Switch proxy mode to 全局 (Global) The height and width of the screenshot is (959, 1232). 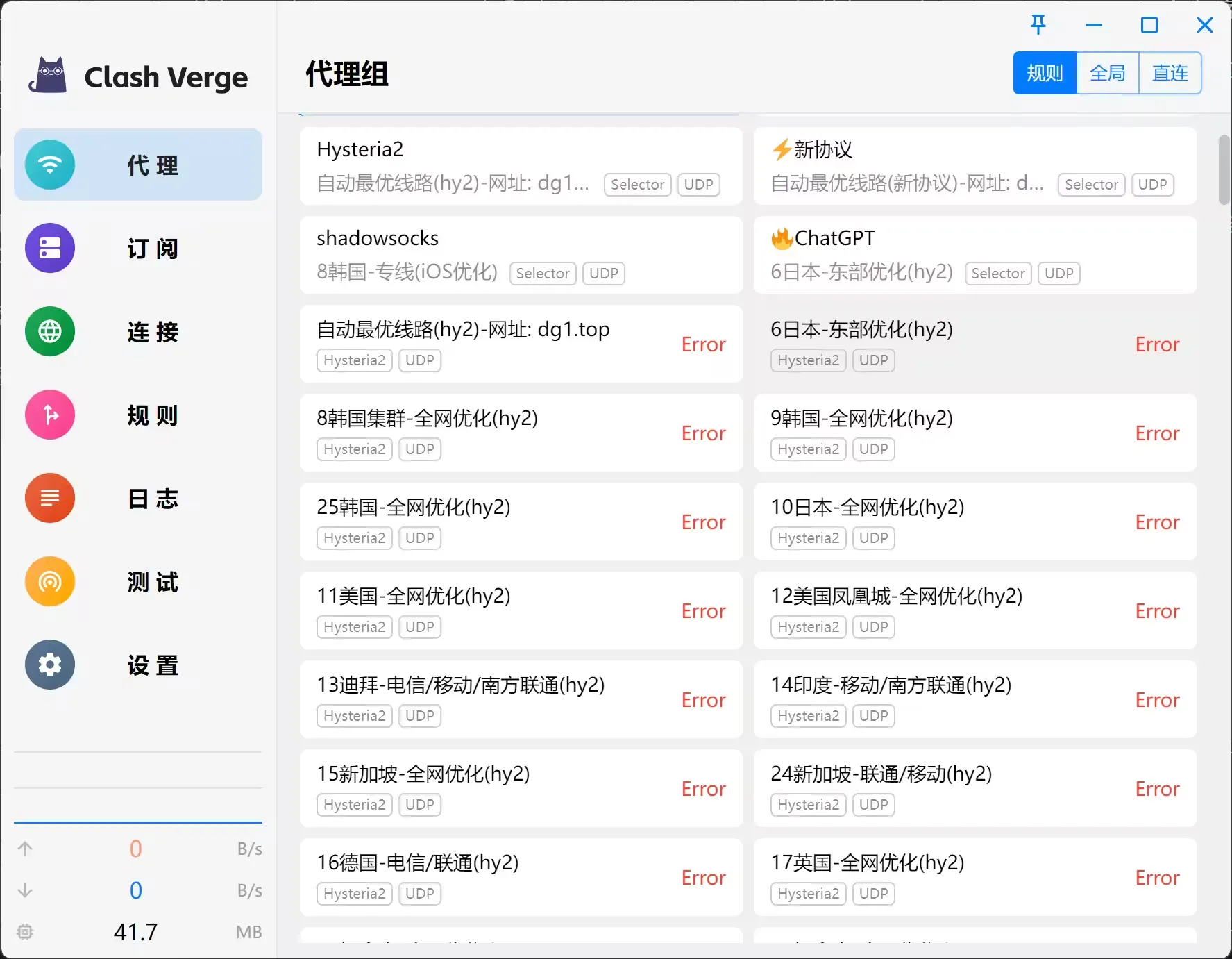pos(1107,73)
